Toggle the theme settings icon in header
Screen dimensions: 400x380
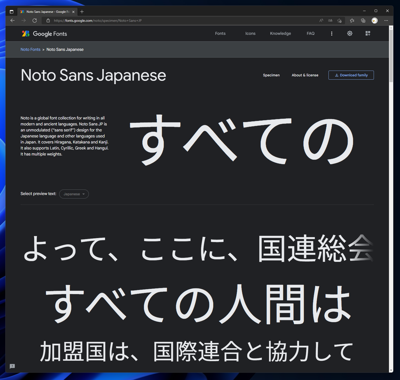pos(350,33)
